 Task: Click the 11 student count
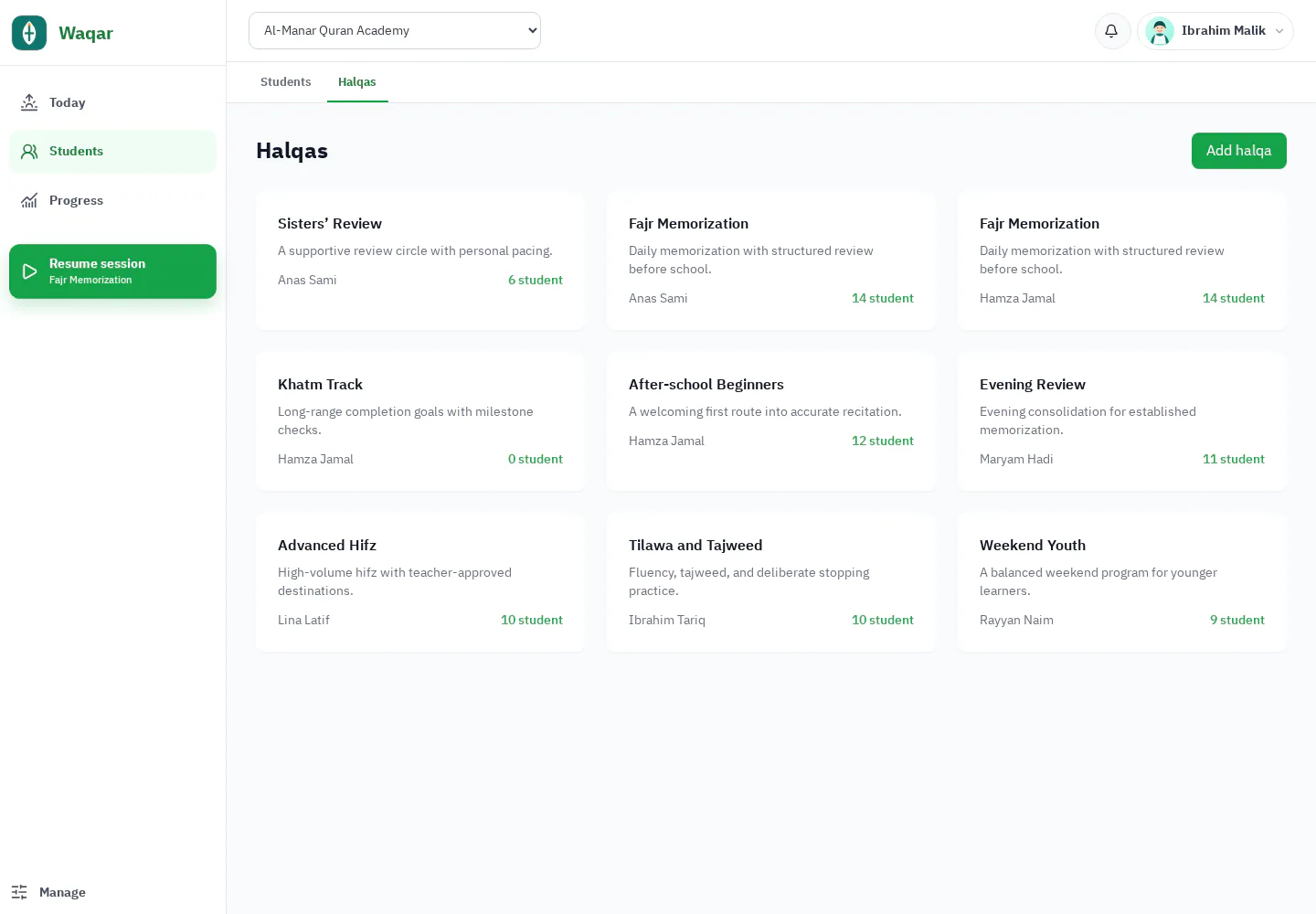point(1234,459)
